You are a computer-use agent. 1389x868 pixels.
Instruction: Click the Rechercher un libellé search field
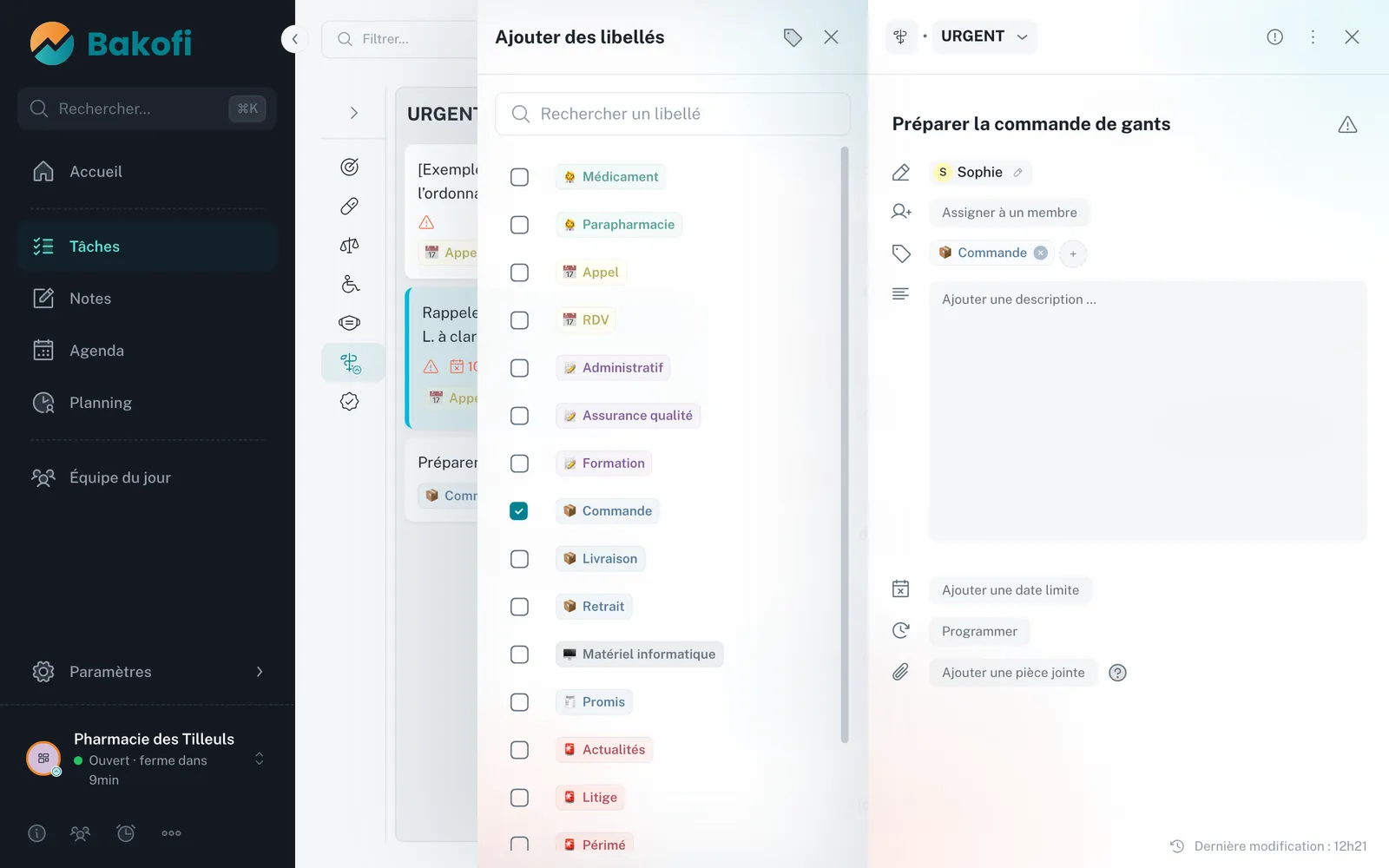point(673,114)
